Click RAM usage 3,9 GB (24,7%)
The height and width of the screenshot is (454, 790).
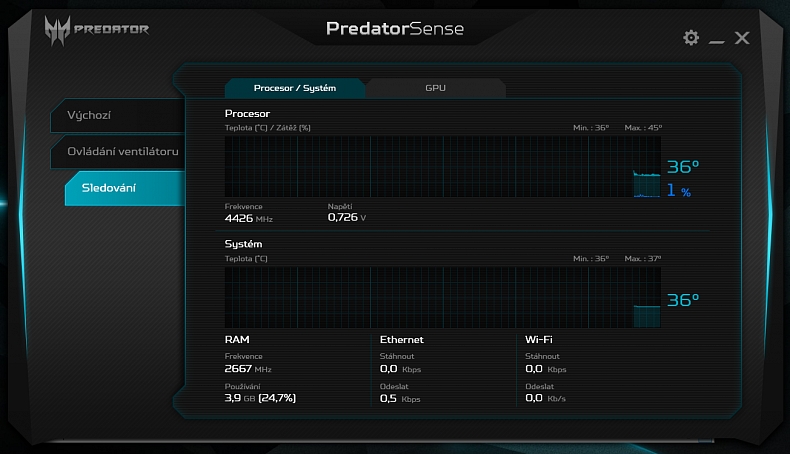pos(260,398)
